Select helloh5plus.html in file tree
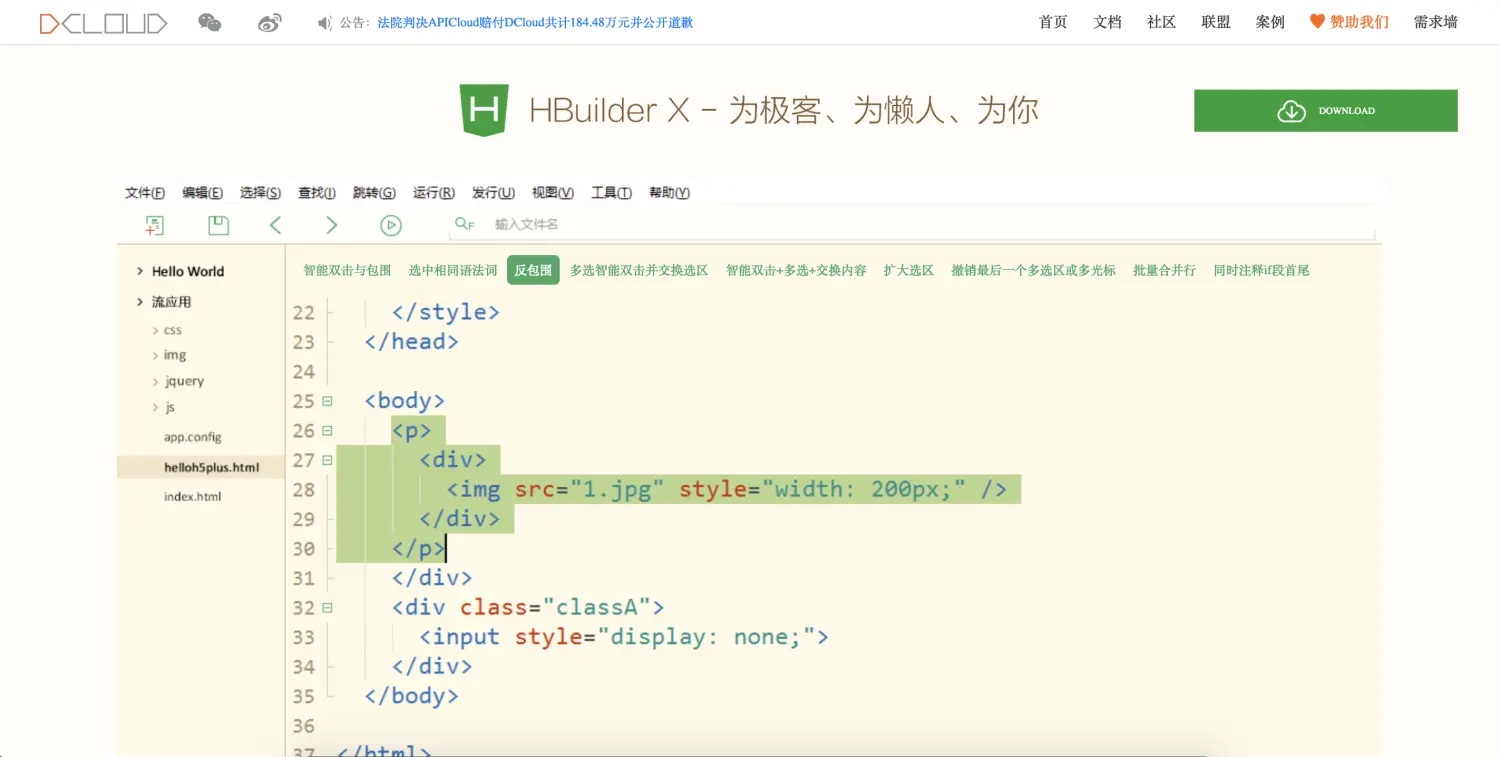1500x757 pixels. (x=200, y=467)
